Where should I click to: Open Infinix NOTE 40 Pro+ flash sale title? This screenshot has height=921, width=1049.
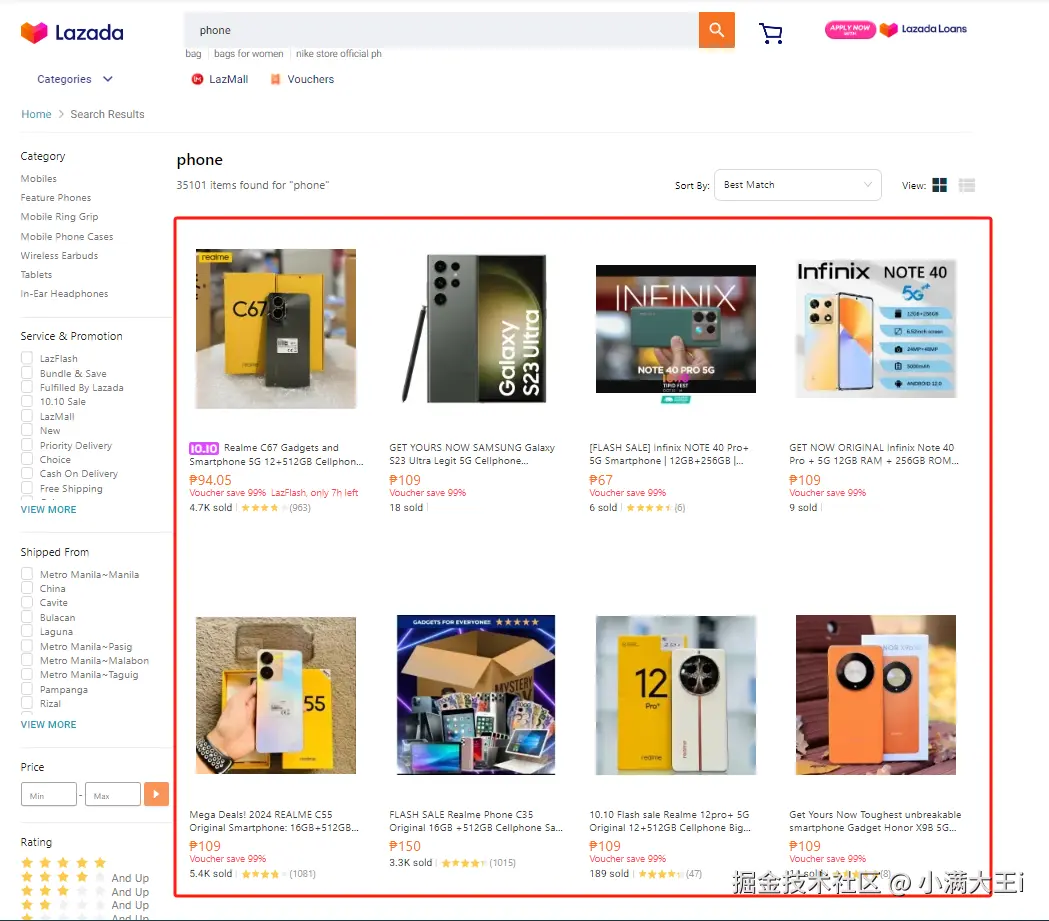(x=669, y=454)
